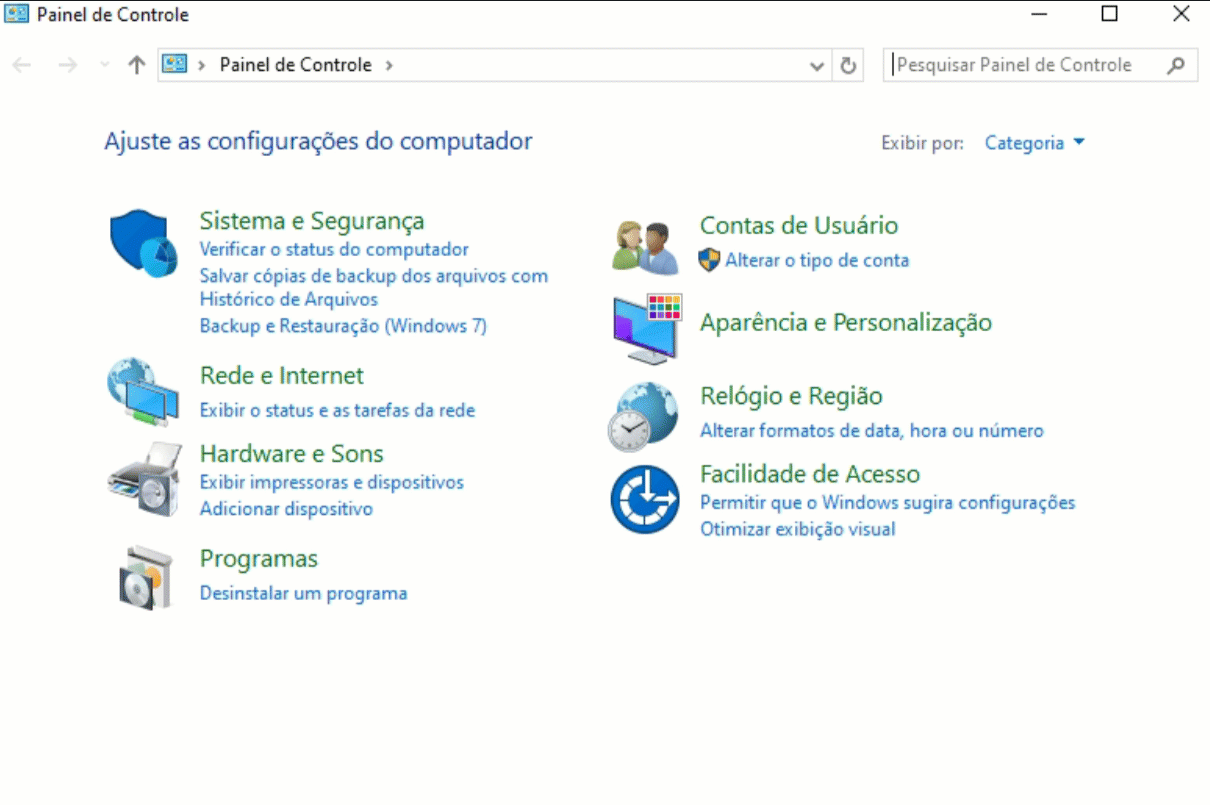
Task: Open the Rede e Internet heading
Action: click(282, 376)
